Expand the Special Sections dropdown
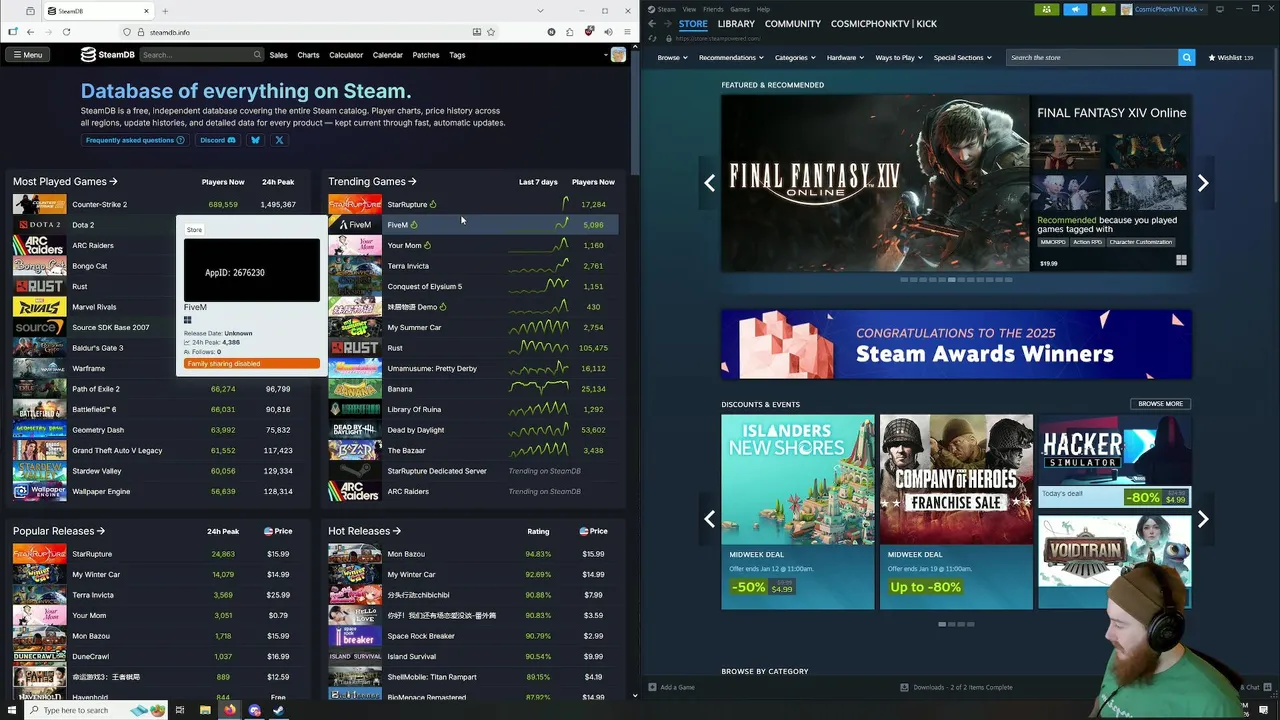This screenshot has width=1280, height=720. click(x=963, y=58)
